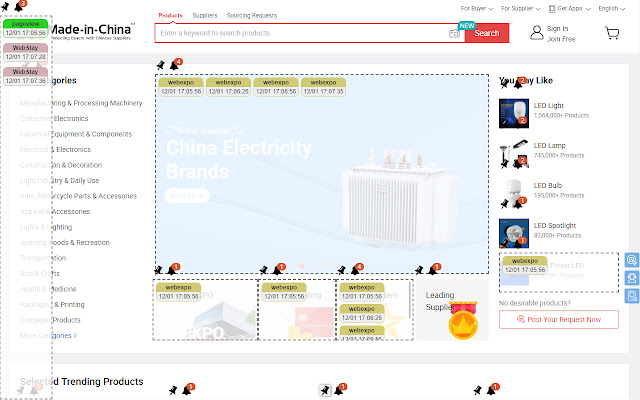The image size is (640, 400).
Task: Click the red Search button
Action: click(x=487, y=33)
